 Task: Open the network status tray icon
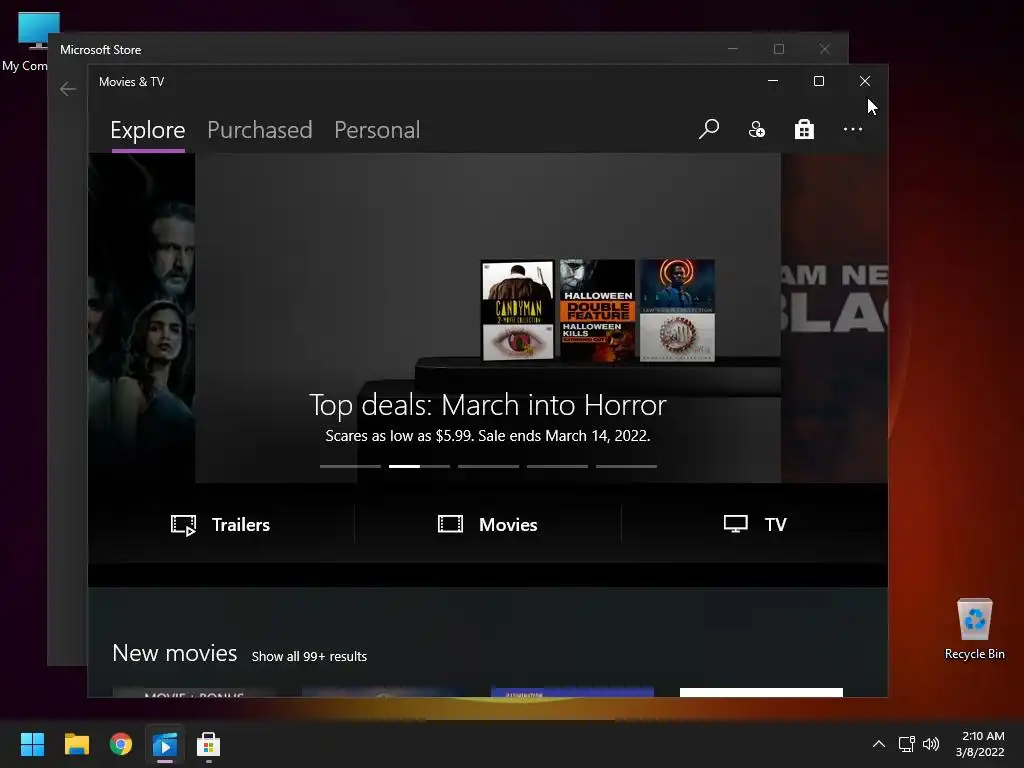[906, 744]
